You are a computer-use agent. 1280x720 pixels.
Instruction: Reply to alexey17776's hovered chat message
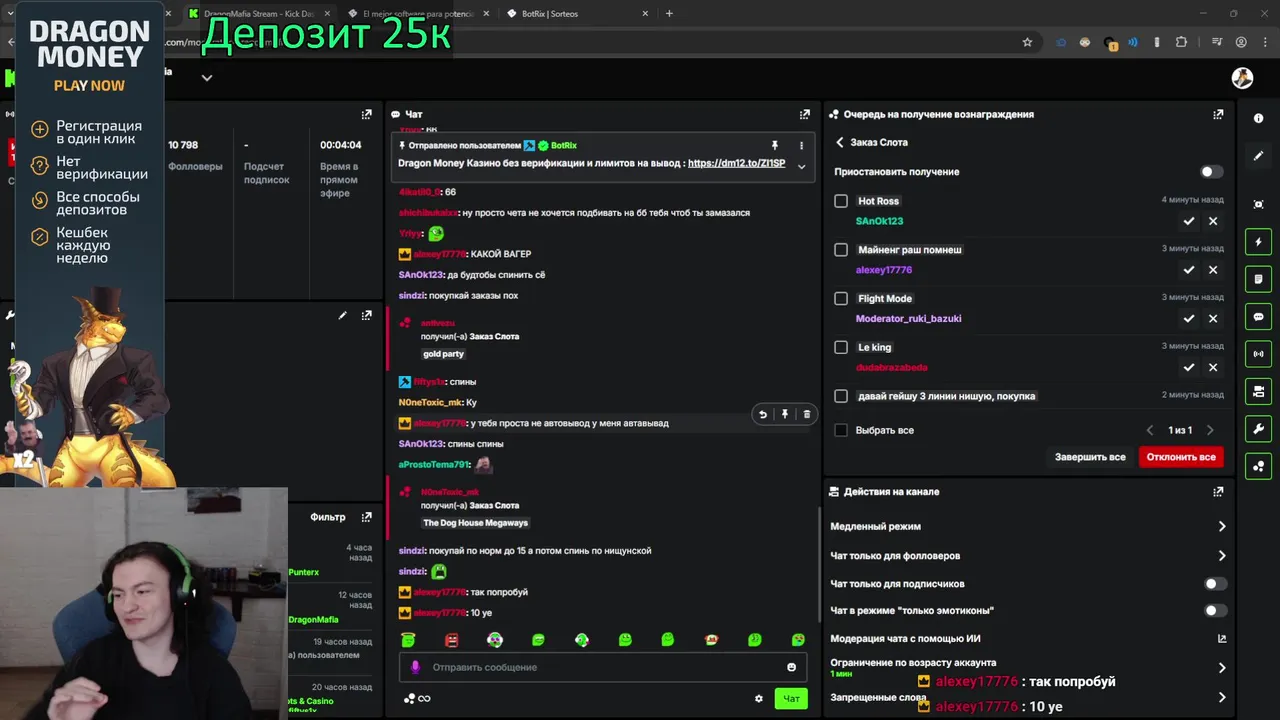[763, 414]
